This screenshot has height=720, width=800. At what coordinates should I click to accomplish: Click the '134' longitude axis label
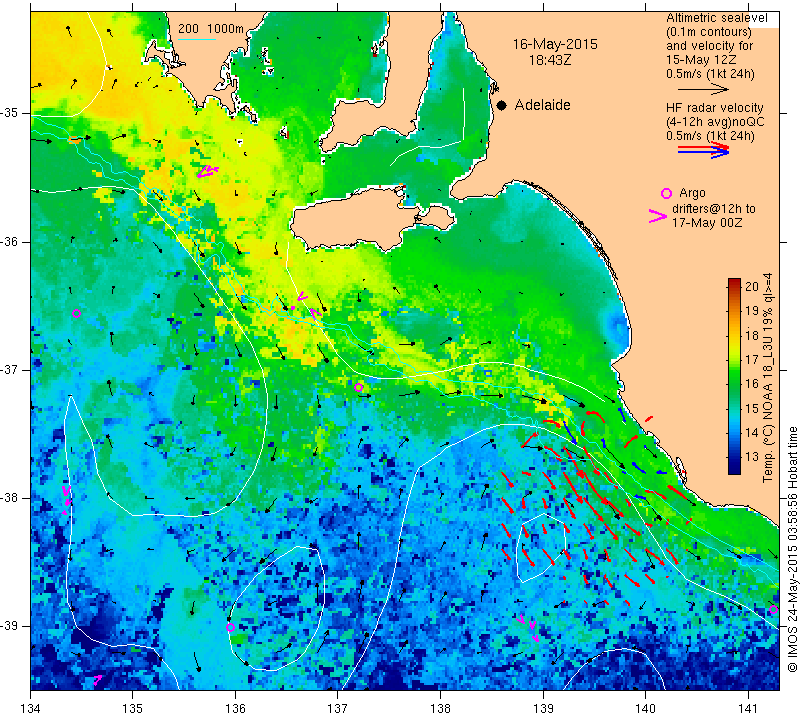point(31,709)
